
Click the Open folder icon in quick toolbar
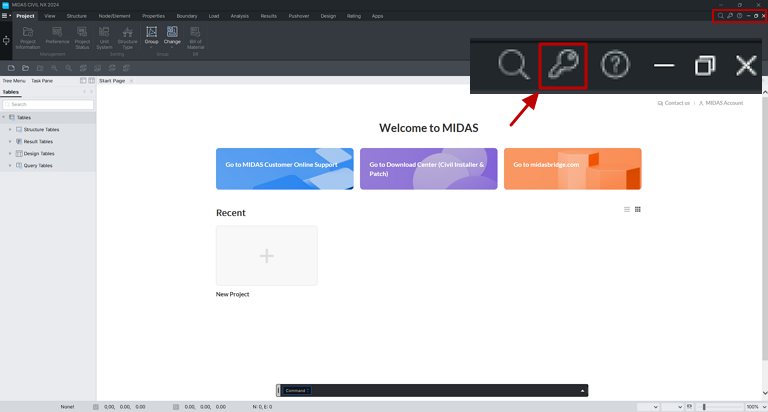coord(25,68)
